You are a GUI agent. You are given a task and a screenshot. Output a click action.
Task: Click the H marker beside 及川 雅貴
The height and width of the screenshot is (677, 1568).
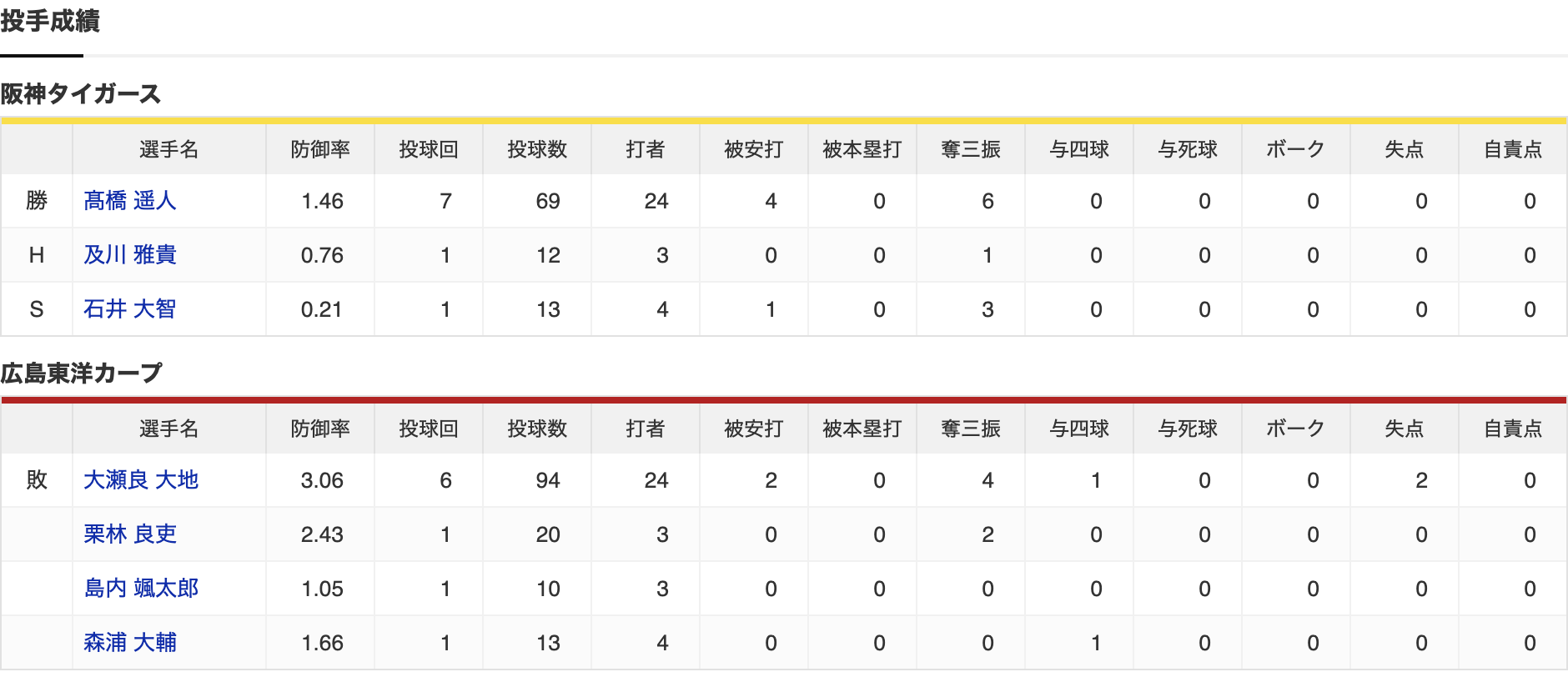pos(37,255)
